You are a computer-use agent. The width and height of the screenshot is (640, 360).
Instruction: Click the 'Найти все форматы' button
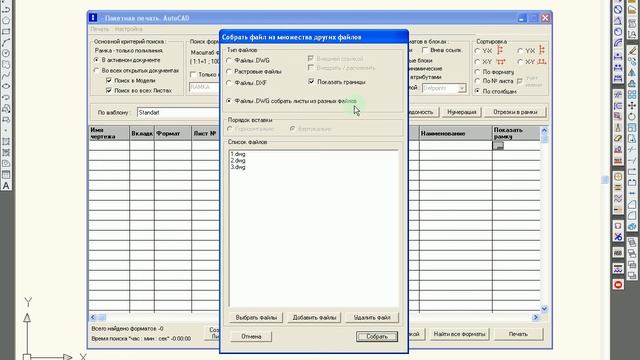pos(459,334)
